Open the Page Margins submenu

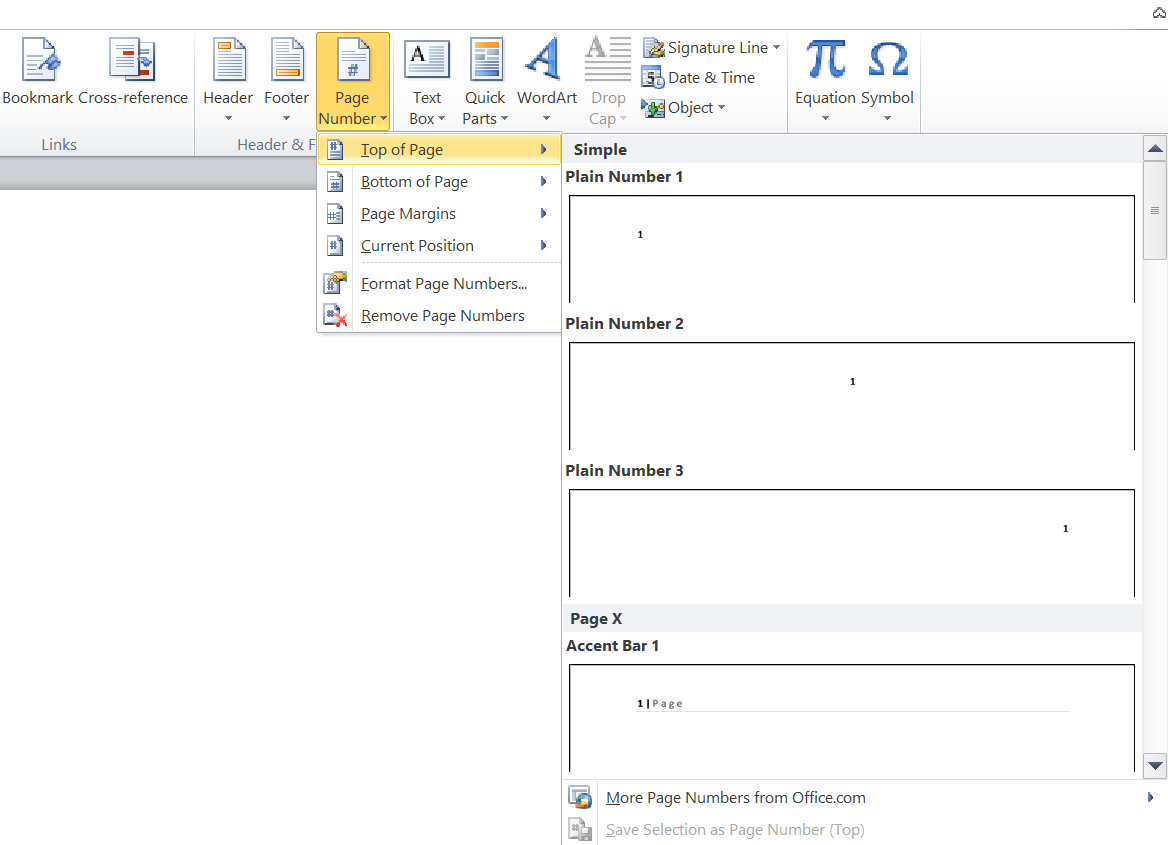[x=439, y=214]
